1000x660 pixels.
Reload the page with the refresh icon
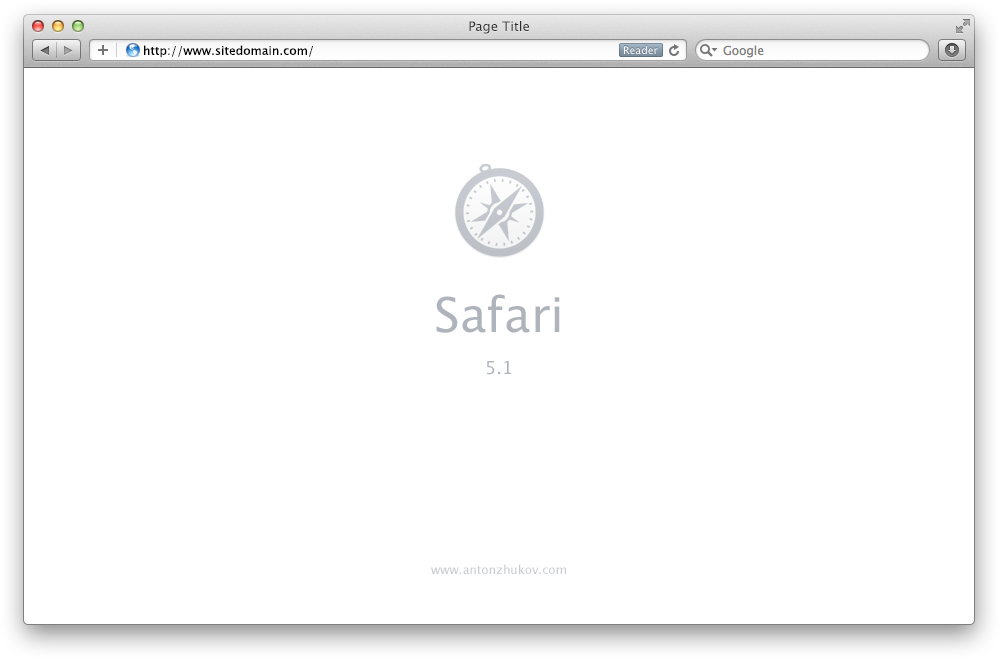(x=674, y=50)
